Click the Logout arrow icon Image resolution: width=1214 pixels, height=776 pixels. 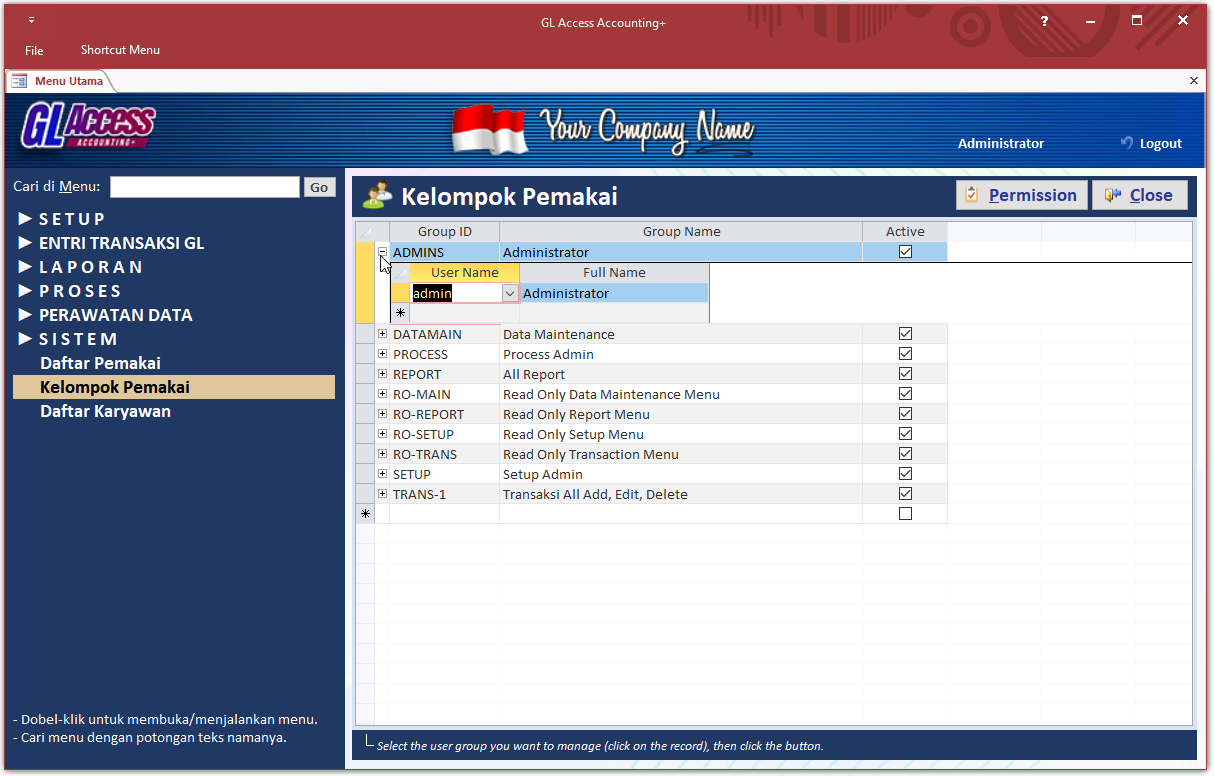1127,143
